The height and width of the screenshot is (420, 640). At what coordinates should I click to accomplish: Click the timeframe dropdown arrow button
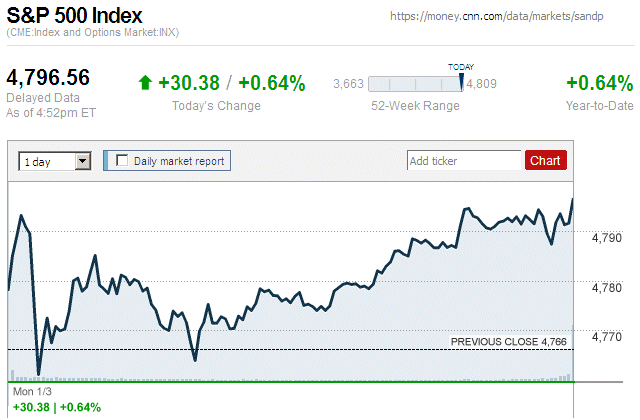click(83, 160)
